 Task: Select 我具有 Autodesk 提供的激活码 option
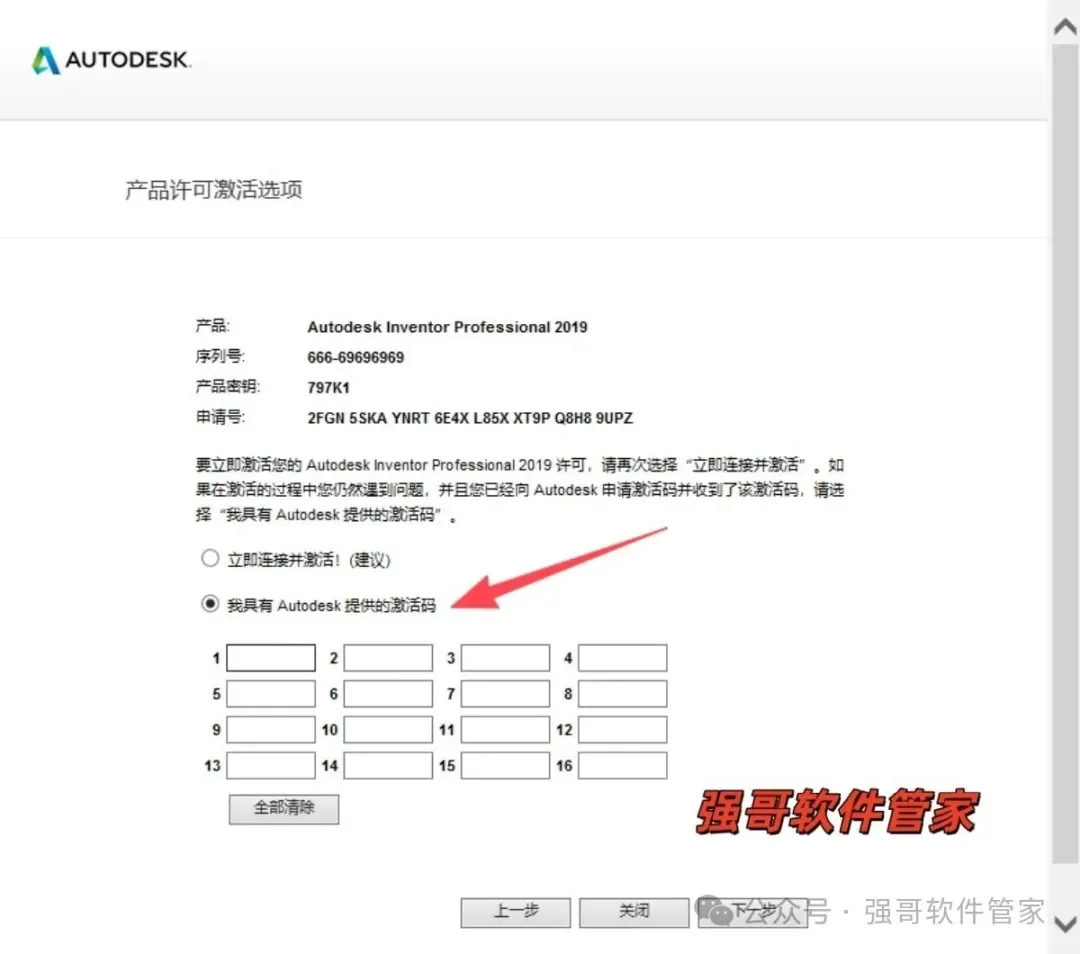point(210,604)
